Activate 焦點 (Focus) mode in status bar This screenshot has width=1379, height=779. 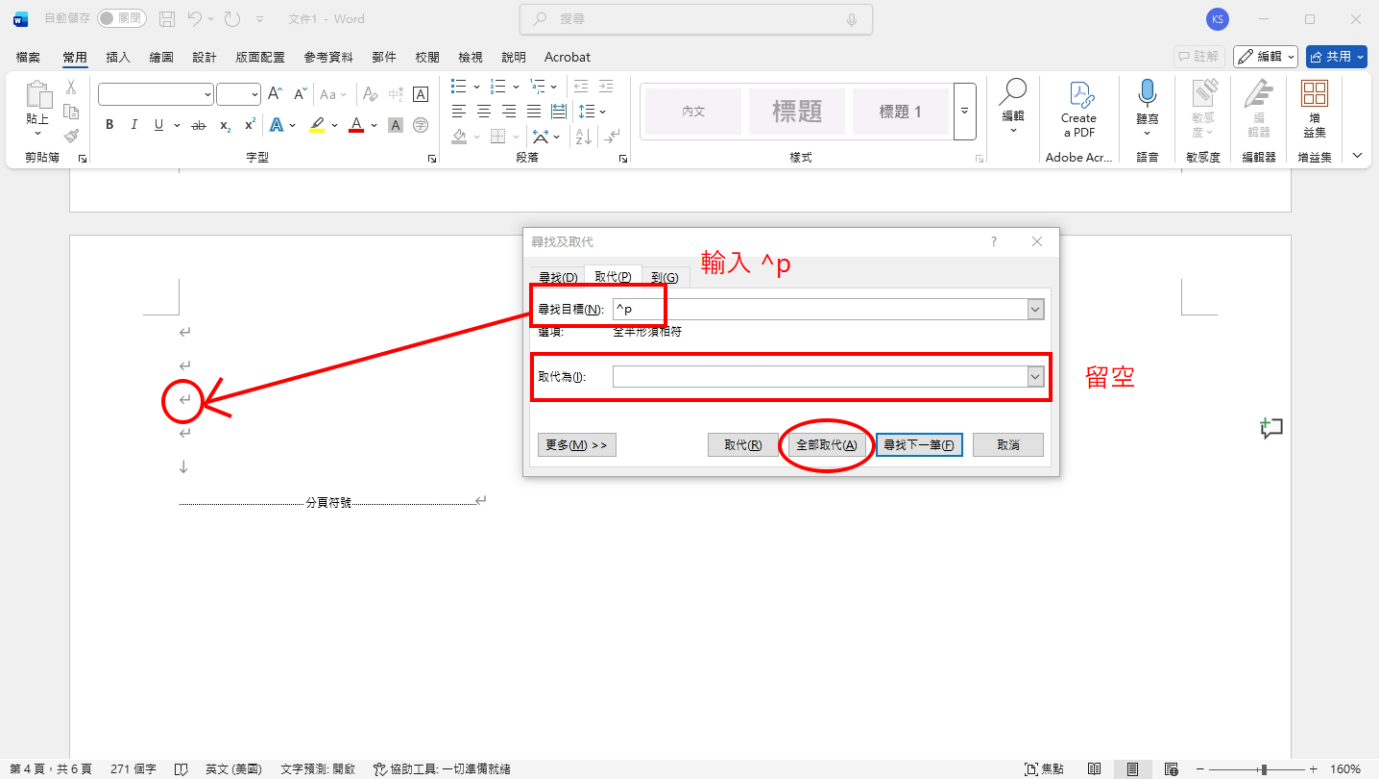point(1045,768)
